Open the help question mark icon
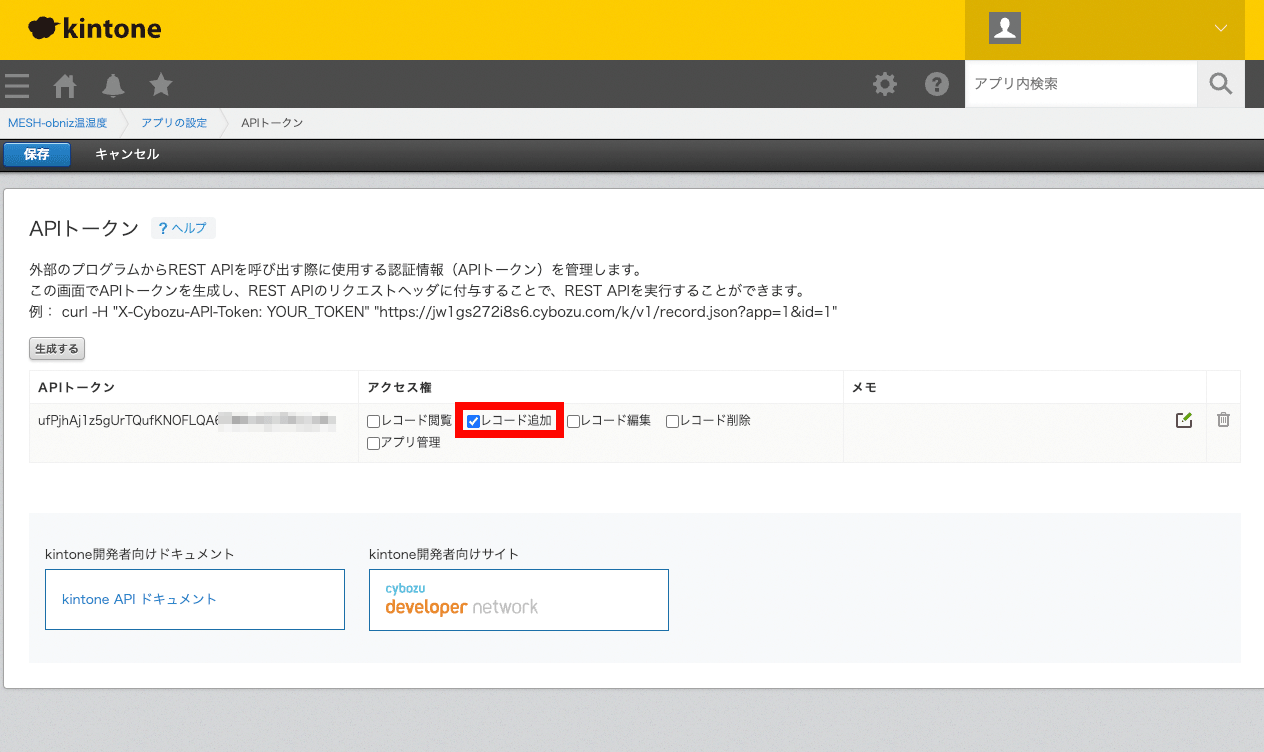1264x752 pixels. (x=937, y=84)
